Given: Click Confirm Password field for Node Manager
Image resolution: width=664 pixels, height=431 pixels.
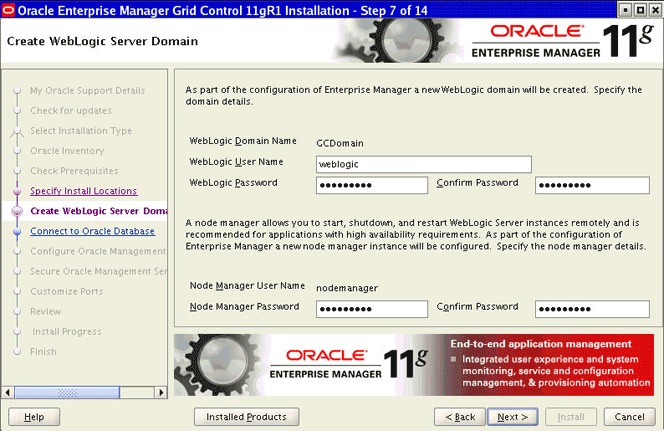Looking at the screenshot, I should pyautogui.click(x=592, y=309).
